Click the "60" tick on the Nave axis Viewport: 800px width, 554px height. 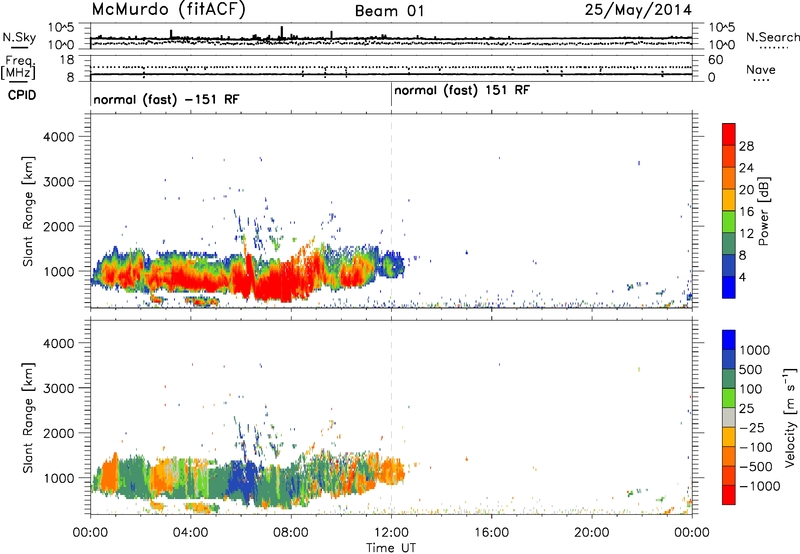(x=716, y=60)
